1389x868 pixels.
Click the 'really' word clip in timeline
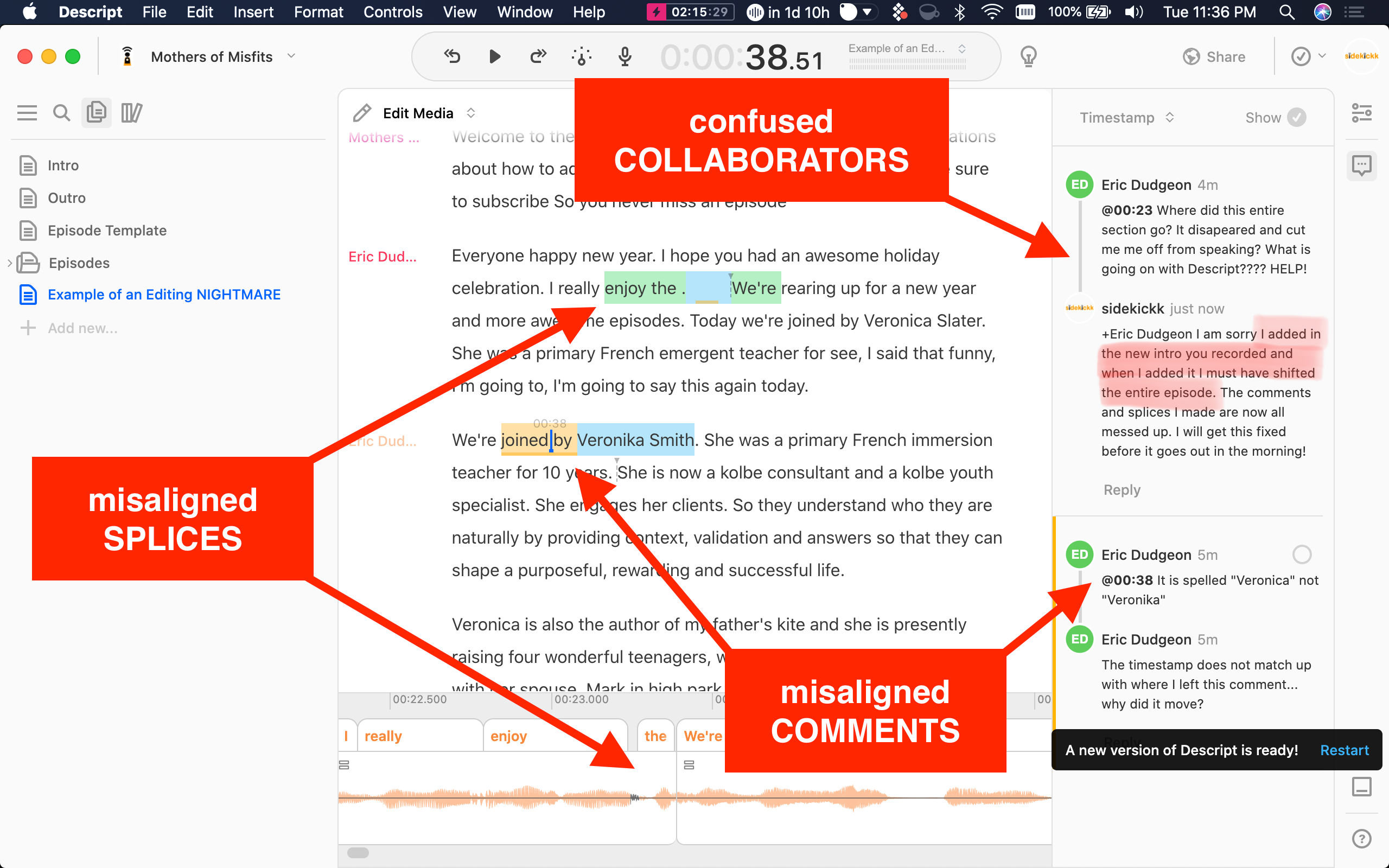pyautogui.click(x=419, y=736)
